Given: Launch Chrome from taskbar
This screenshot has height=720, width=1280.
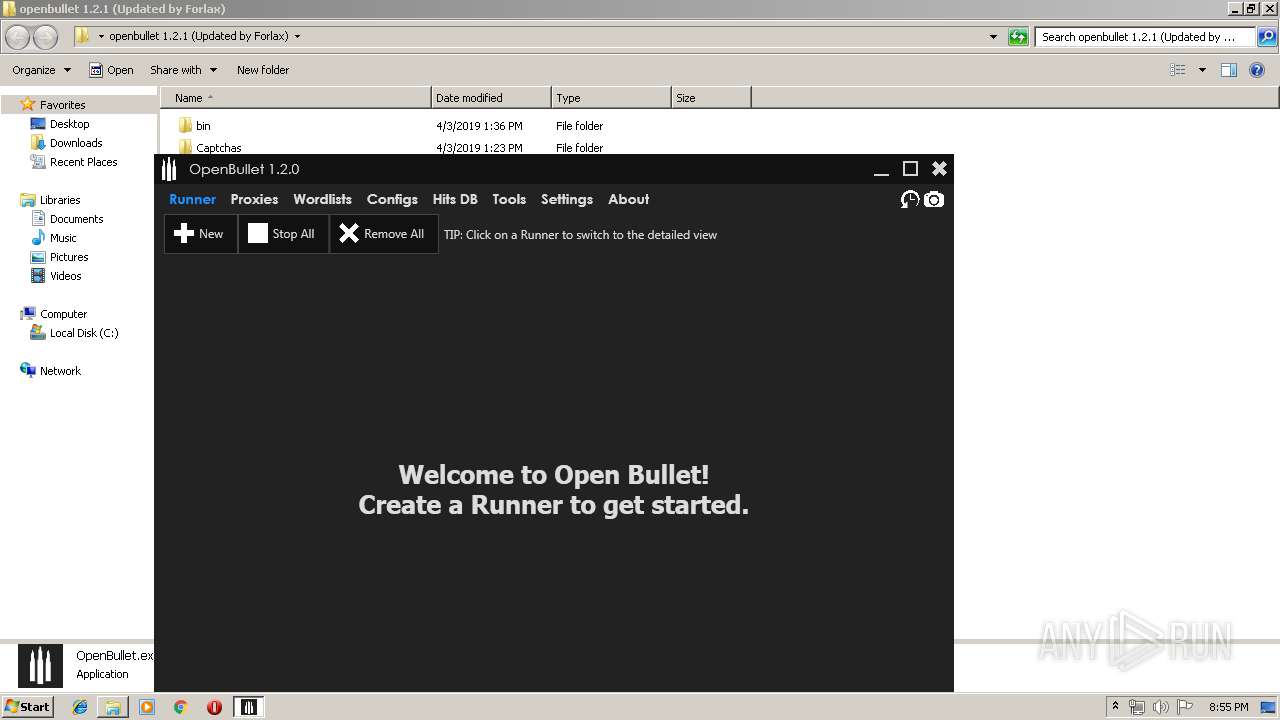Looking at the screenshot, I should click(181, 707).
